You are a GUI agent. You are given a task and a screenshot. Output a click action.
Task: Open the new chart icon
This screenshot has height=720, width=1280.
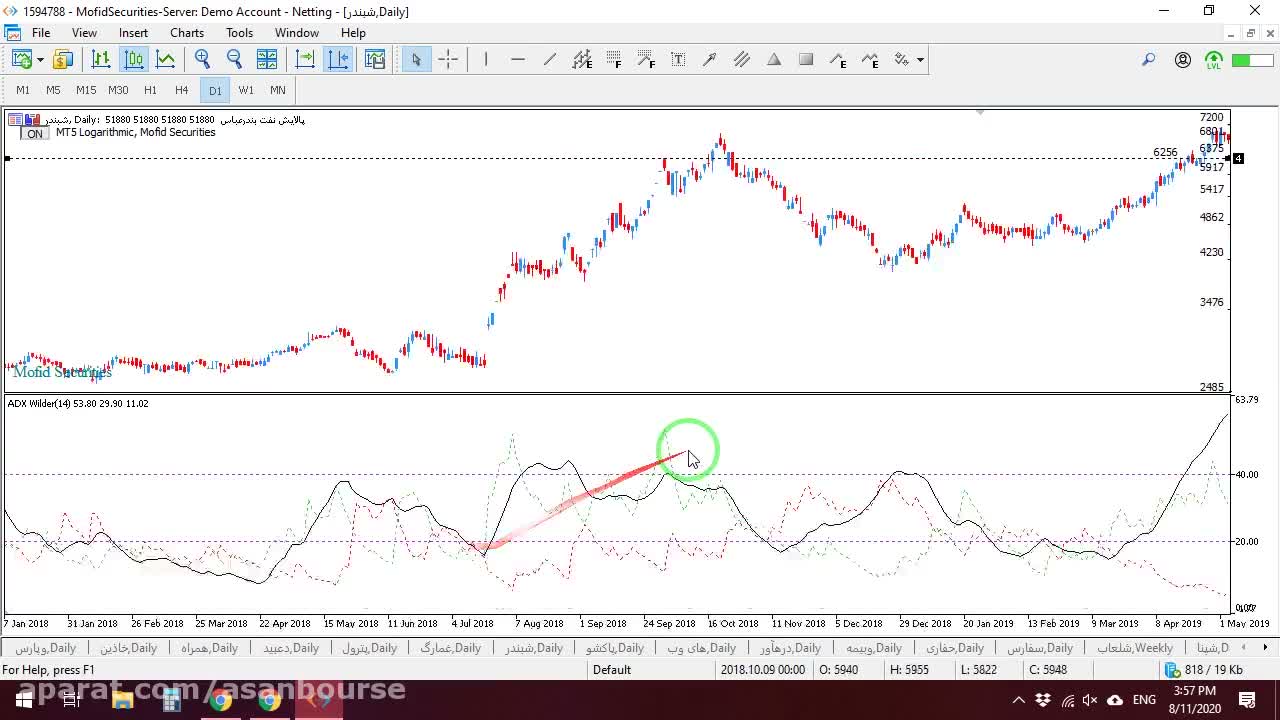point(21,60)
